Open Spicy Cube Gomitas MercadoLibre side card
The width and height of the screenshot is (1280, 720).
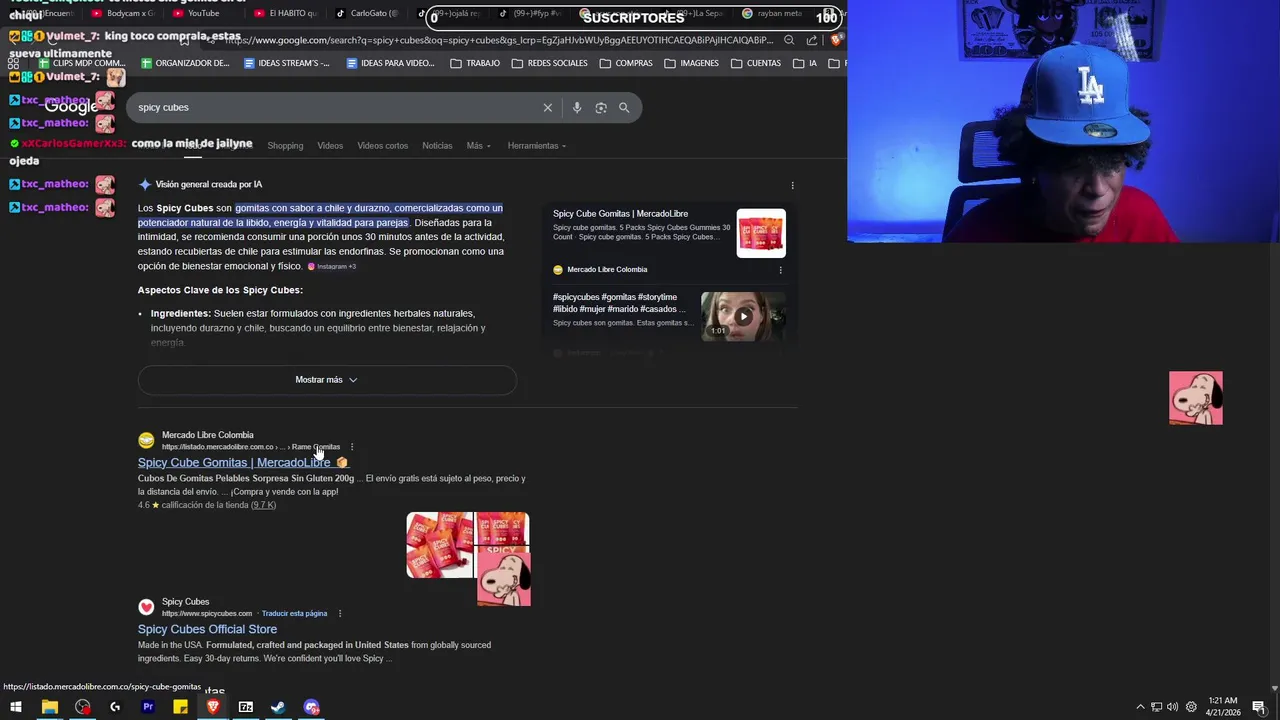pos(620,214)
